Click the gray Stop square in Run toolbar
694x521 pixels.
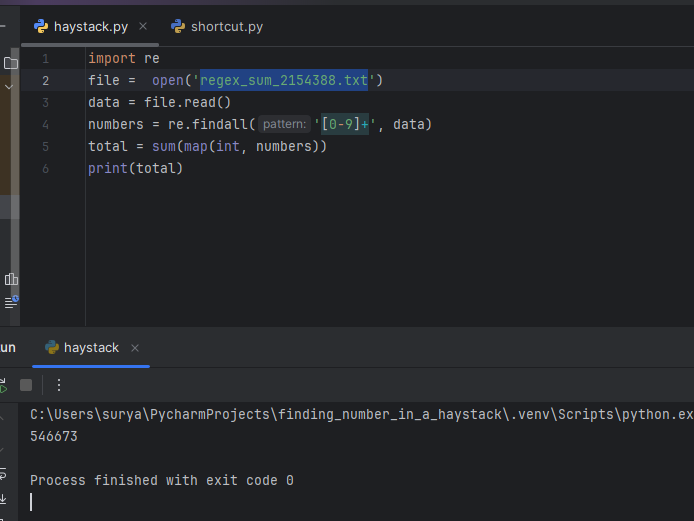pyautogui.click(x=26, y=385)
